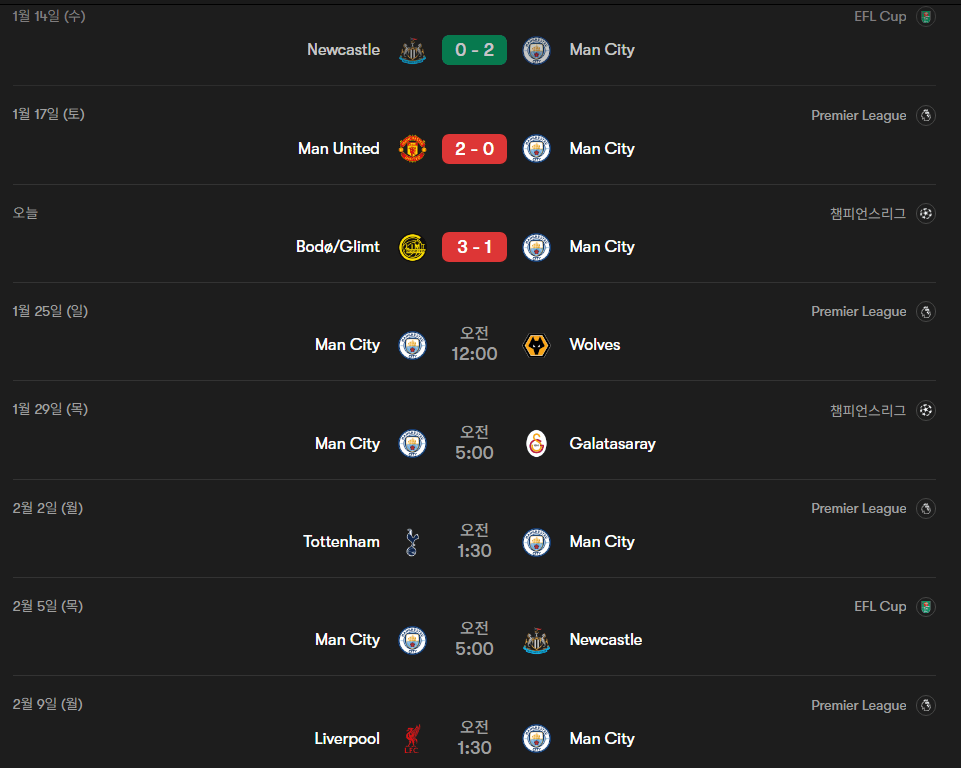961x768 pixels.
Task: Open the green 0 - 2 score badge
Action: tap(474, 50)
